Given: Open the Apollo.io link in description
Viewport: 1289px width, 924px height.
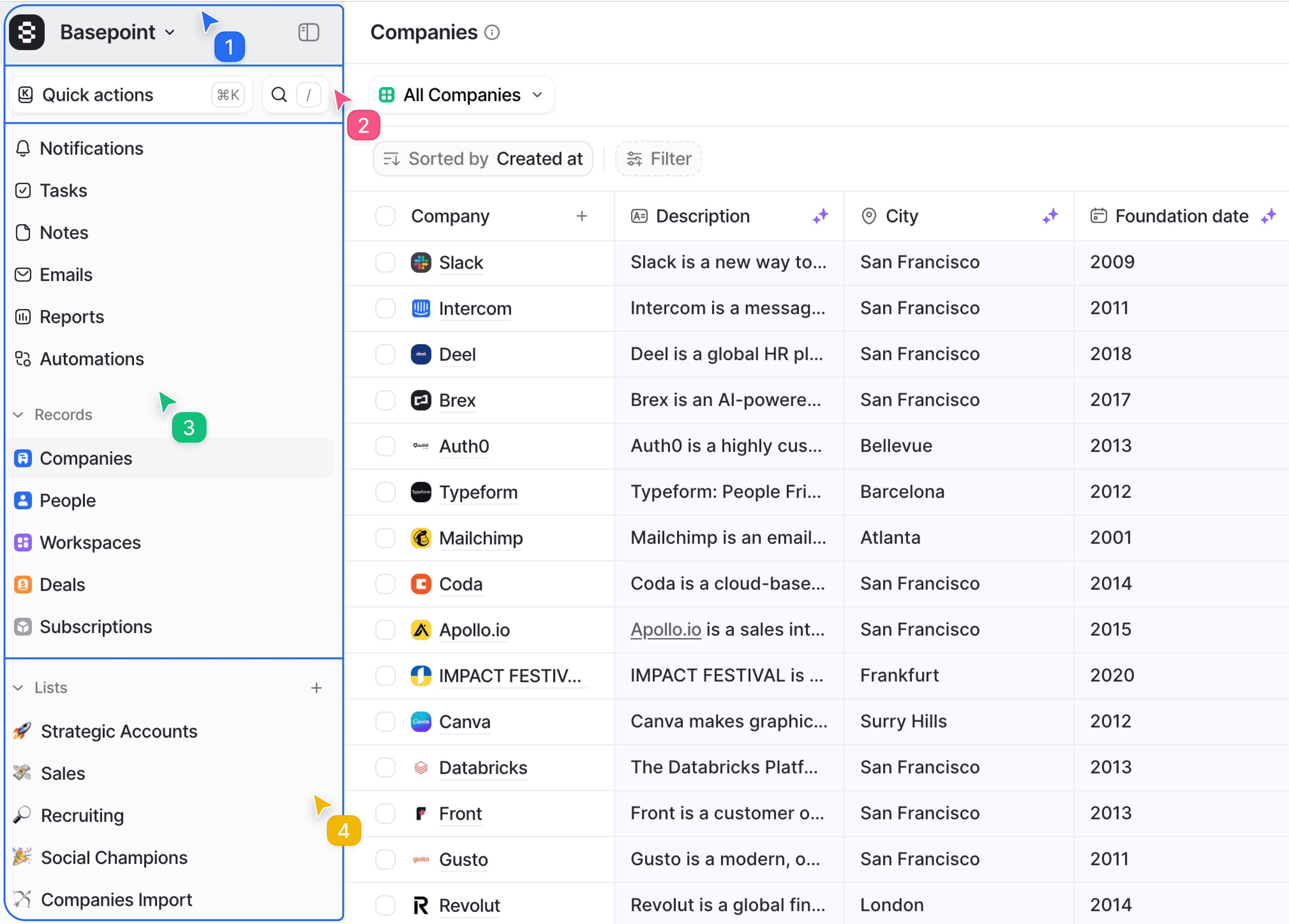Looking at the screenshot, I should click(666, 629).
